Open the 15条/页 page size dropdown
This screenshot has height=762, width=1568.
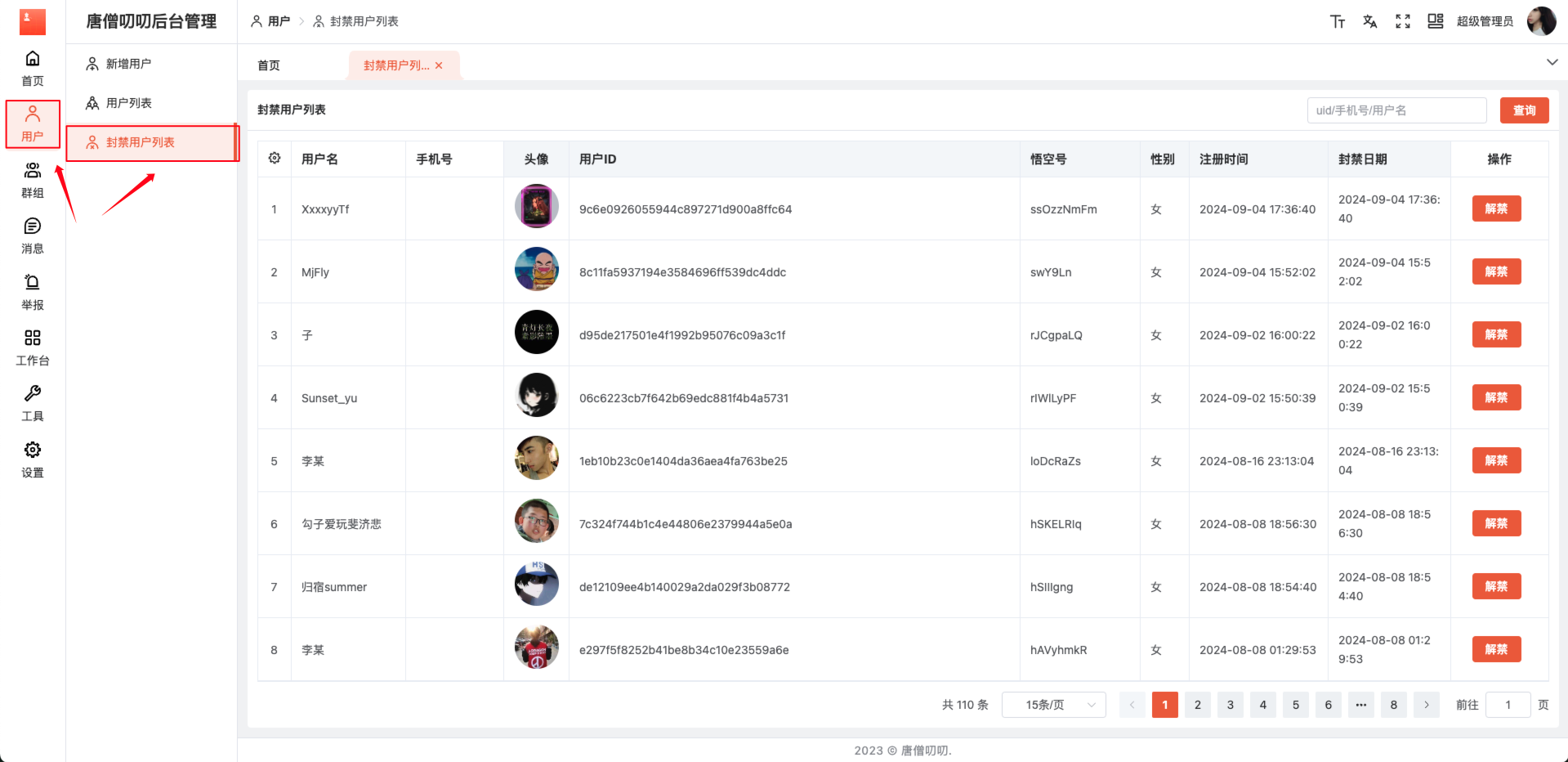point(1053,704)
